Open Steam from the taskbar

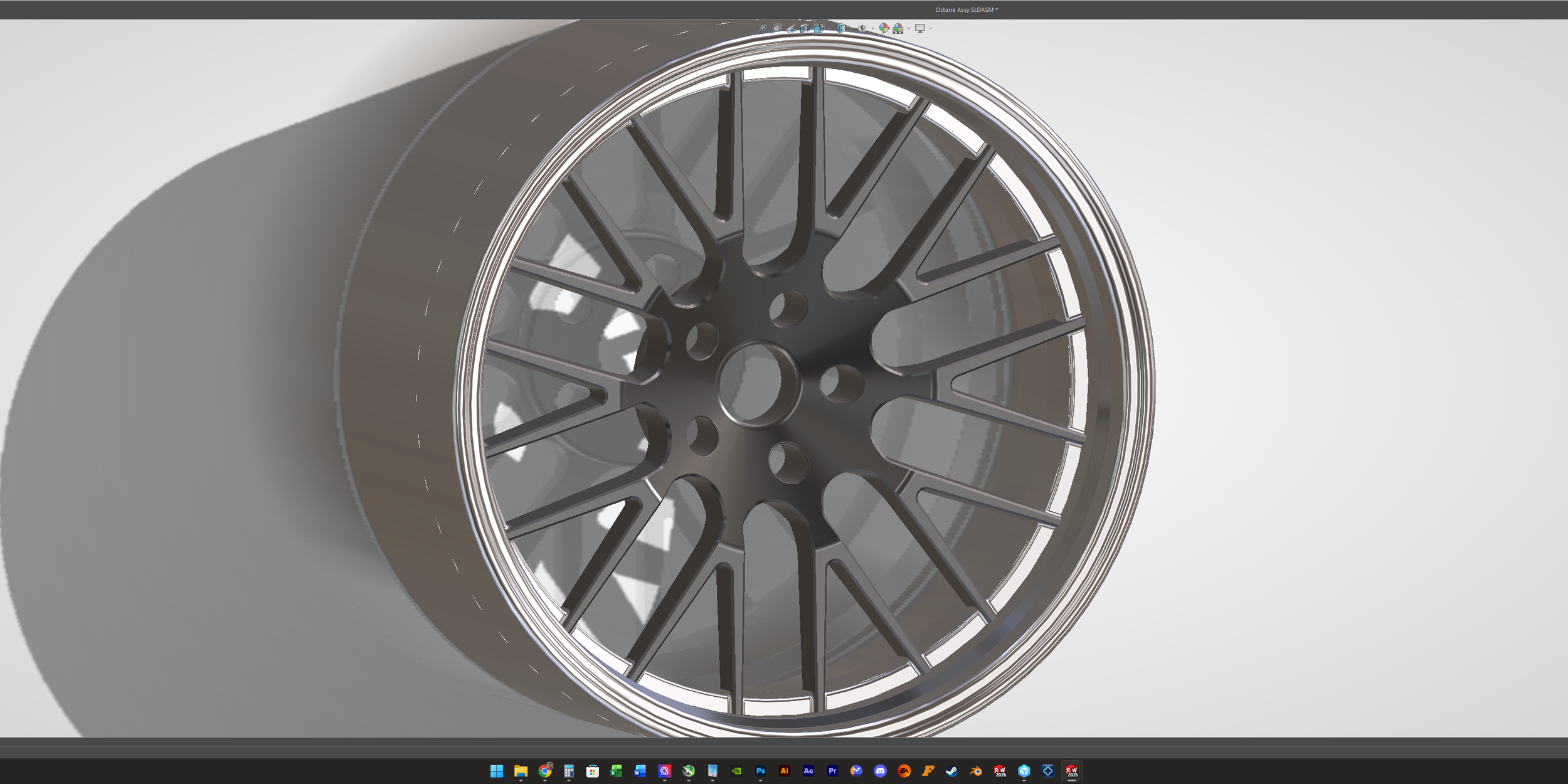point(952,771)
